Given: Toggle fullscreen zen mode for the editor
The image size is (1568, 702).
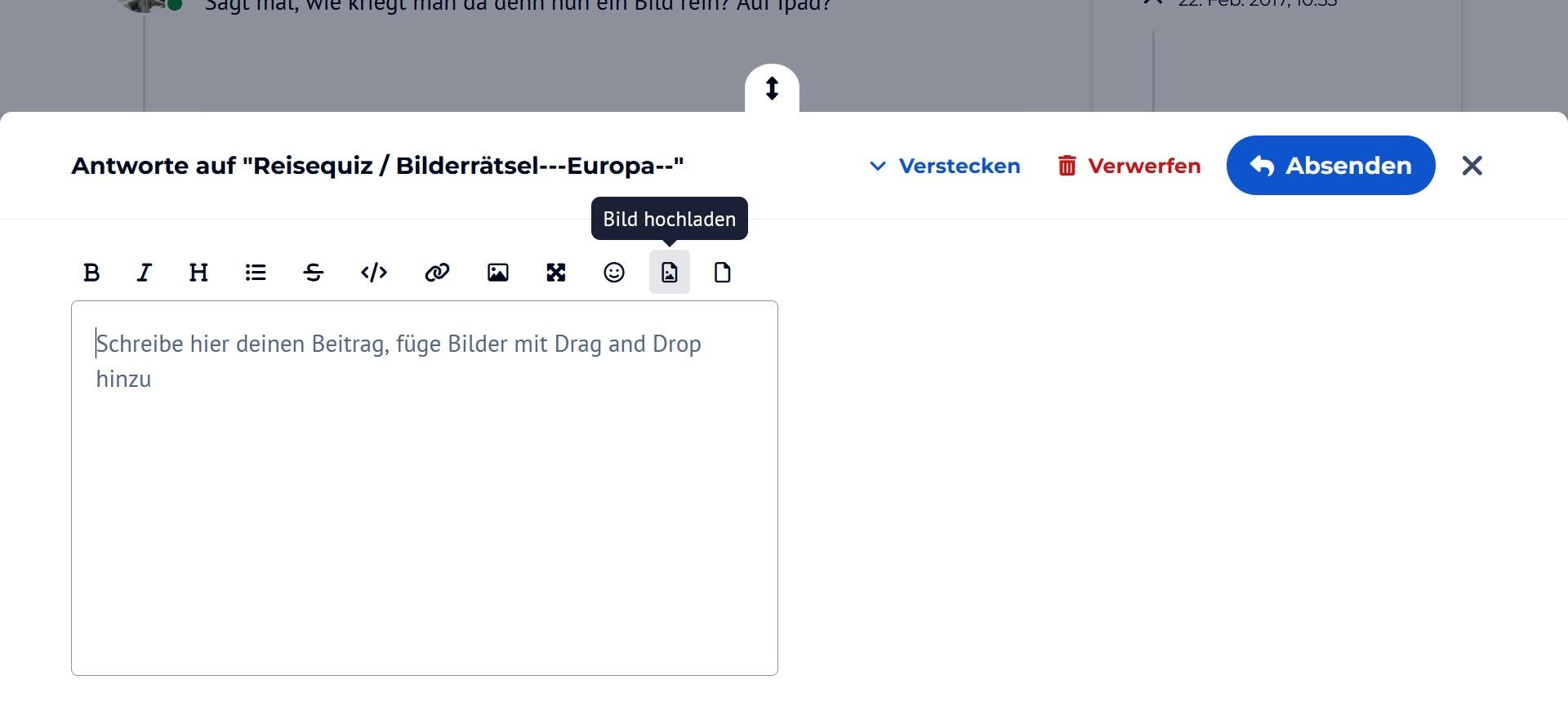Looking at the screenshot, I should click(x=556, y=273).
